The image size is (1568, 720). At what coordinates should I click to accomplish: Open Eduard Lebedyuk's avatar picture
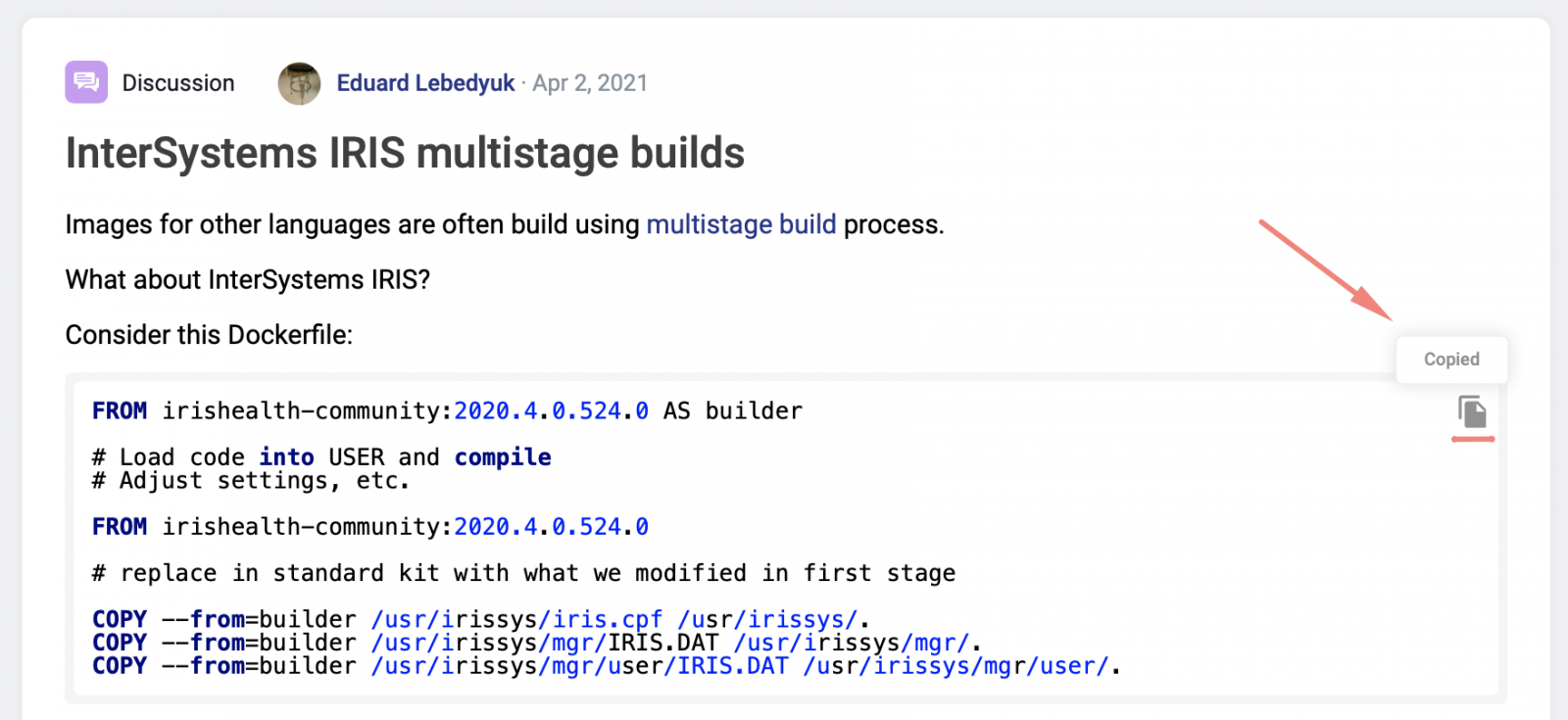tap(300, 83)
